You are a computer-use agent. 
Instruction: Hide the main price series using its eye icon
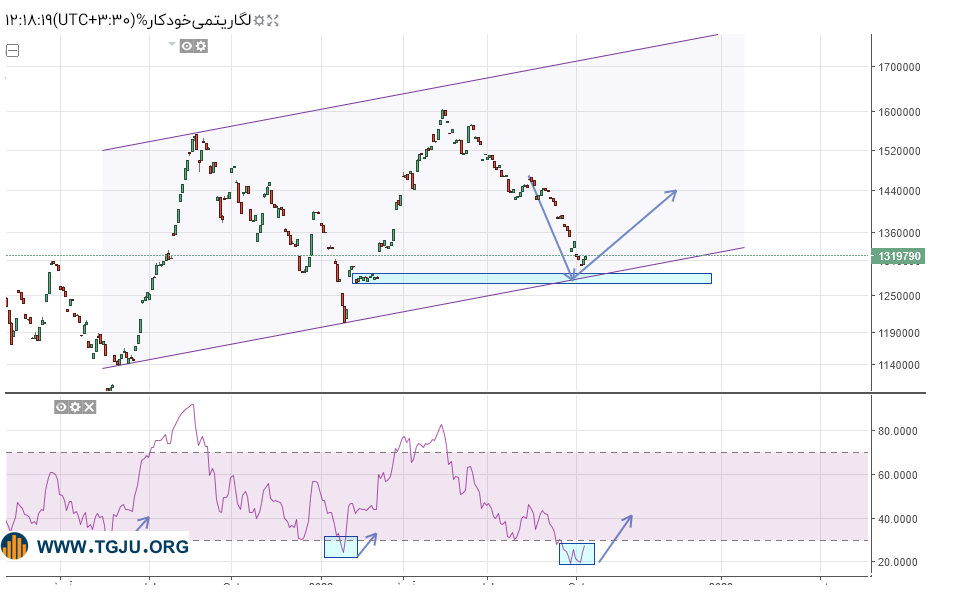(187, 46)
